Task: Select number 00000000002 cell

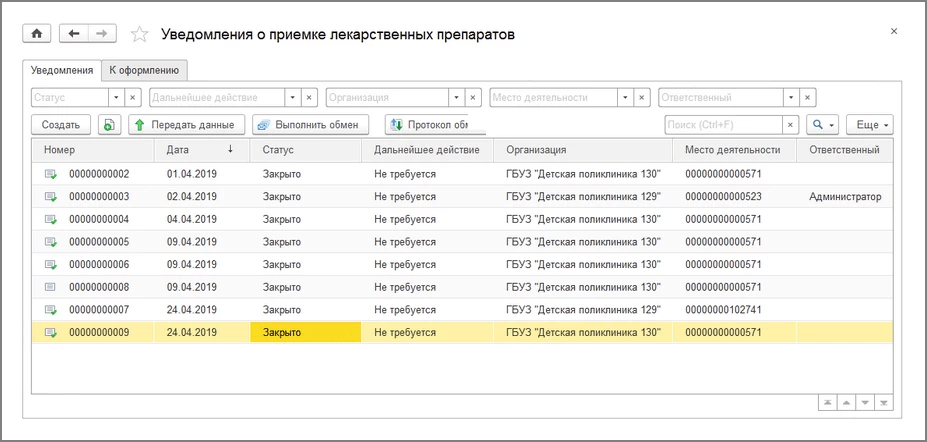Action: click(x=93, y=174)
